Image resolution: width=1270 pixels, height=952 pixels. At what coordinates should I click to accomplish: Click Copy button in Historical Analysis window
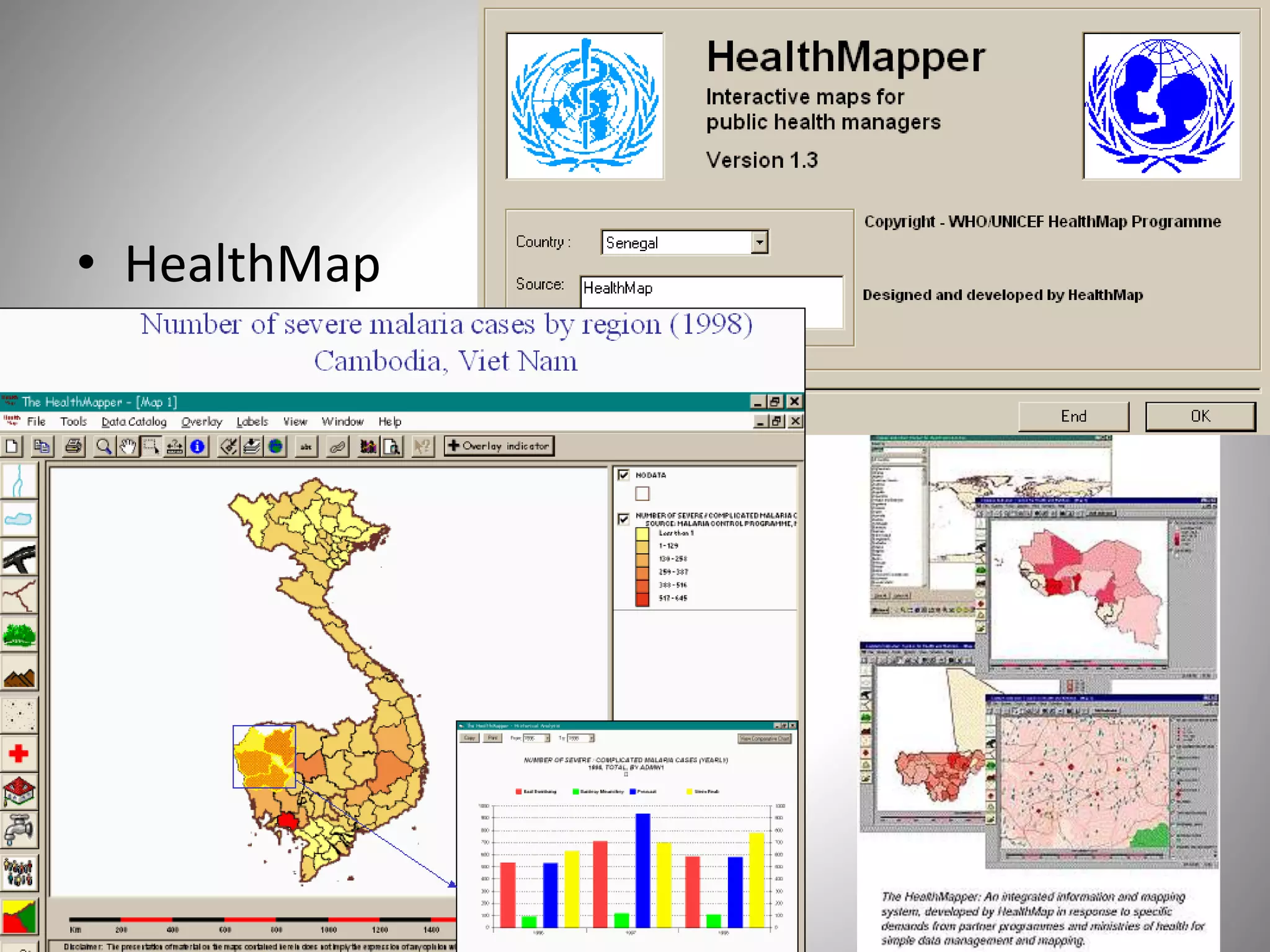[469, 738]
